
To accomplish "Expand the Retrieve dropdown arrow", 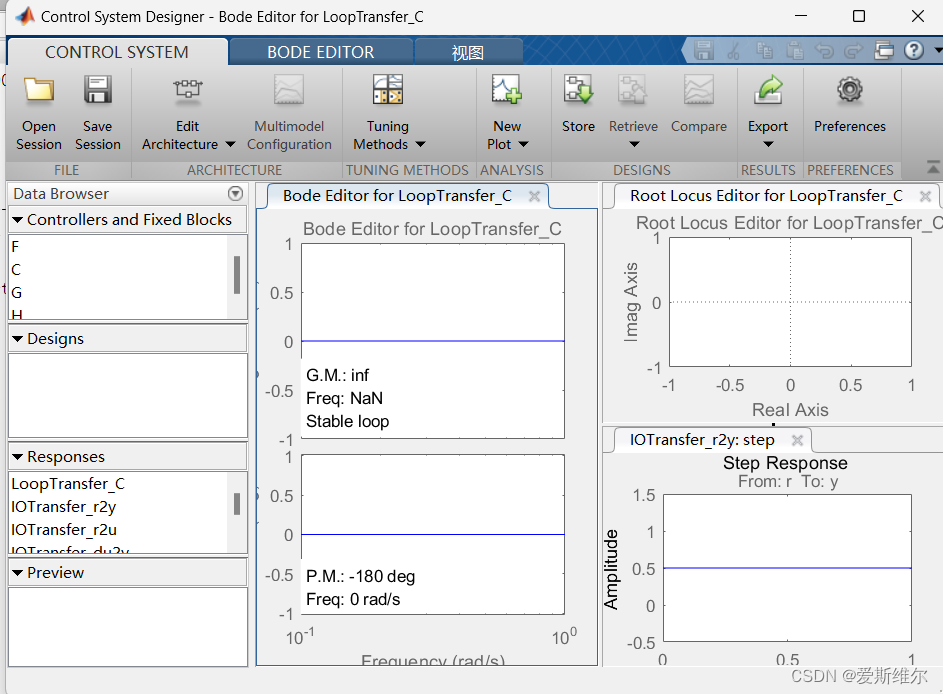I will [634, 144].
